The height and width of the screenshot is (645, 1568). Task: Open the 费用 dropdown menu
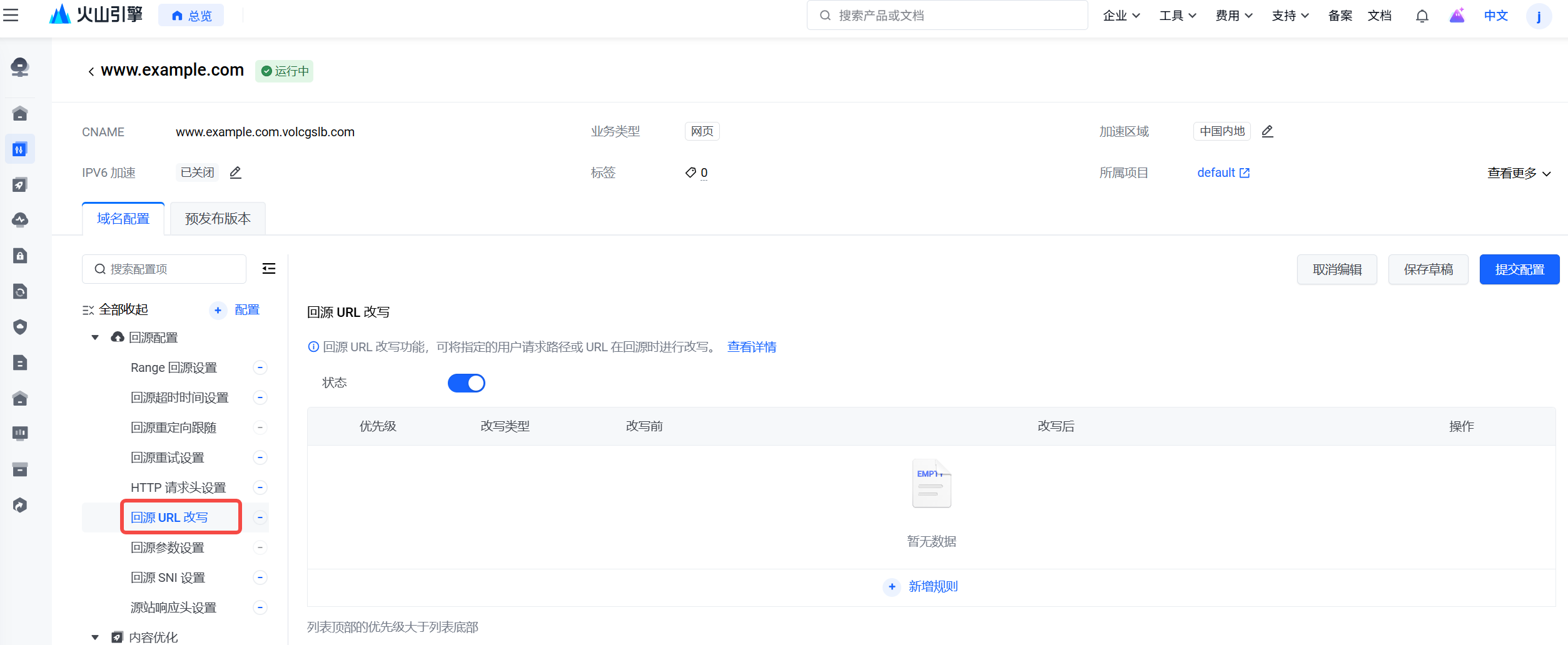[x=1233, y=16]
